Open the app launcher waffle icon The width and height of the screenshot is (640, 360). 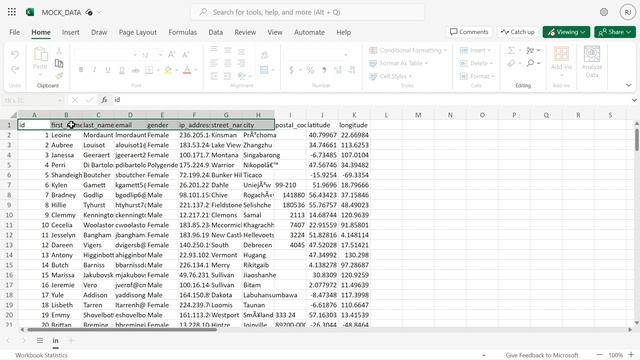coord(12,12)
